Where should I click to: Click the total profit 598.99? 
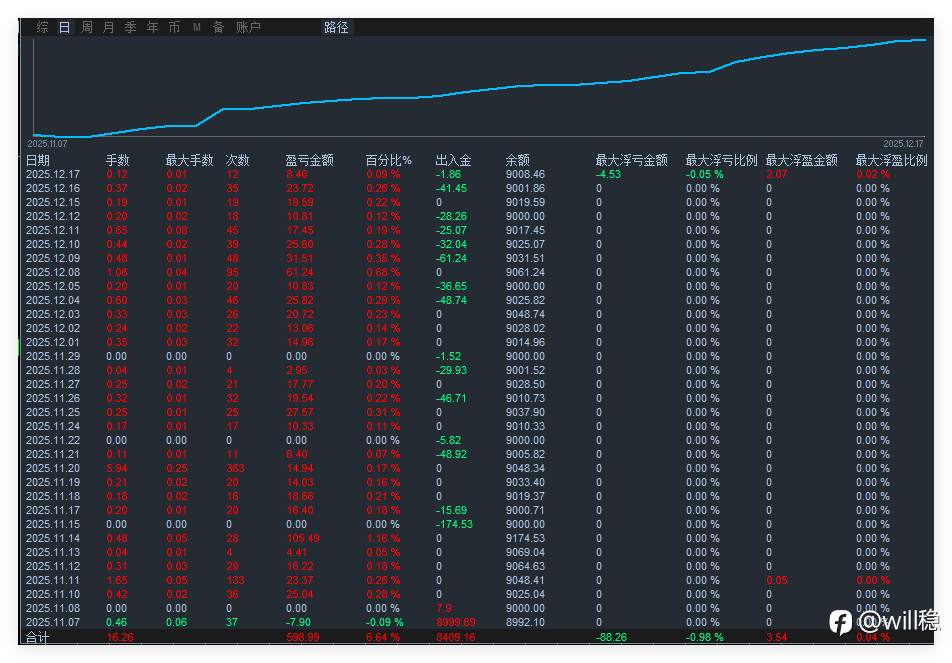click(303, 637)
